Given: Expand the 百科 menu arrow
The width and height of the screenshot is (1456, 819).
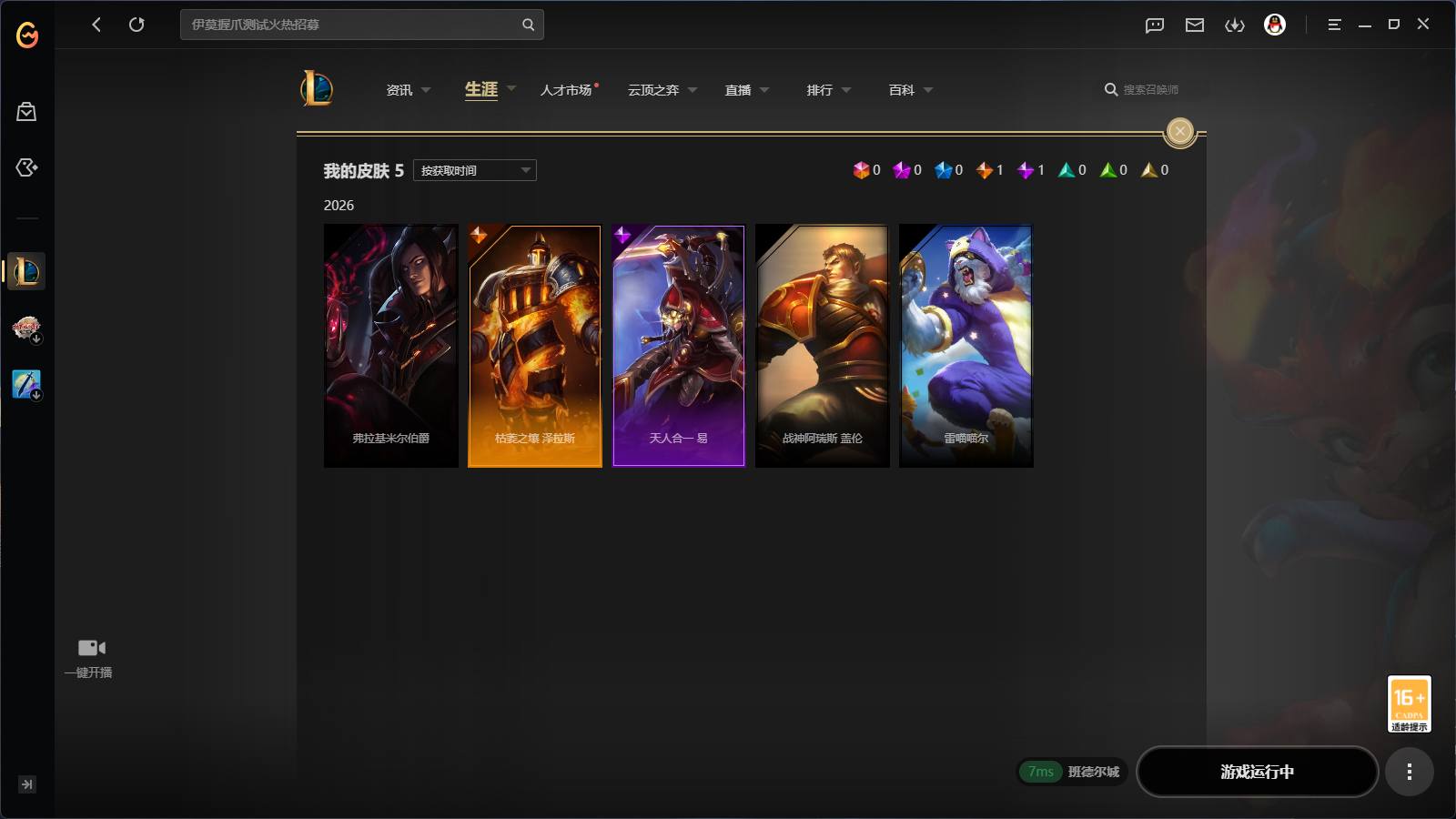Looking at the screenshot, I should click(928, 90).
